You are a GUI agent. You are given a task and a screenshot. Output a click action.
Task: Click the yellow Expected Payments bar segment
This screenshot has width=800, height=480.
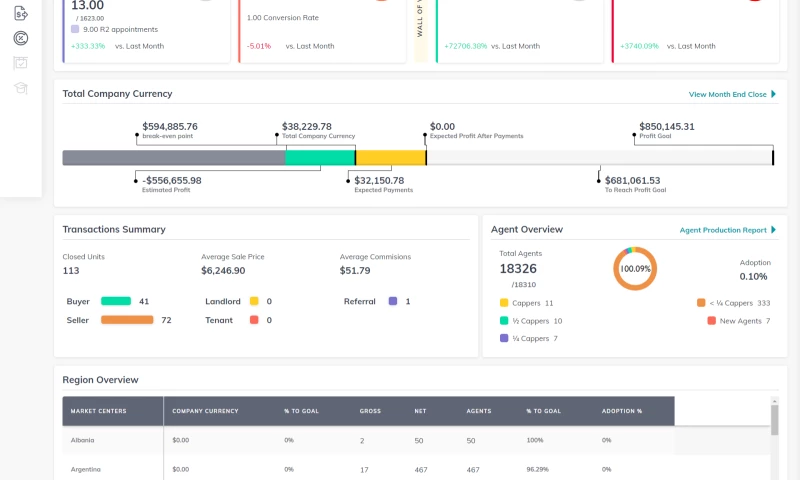390,158
